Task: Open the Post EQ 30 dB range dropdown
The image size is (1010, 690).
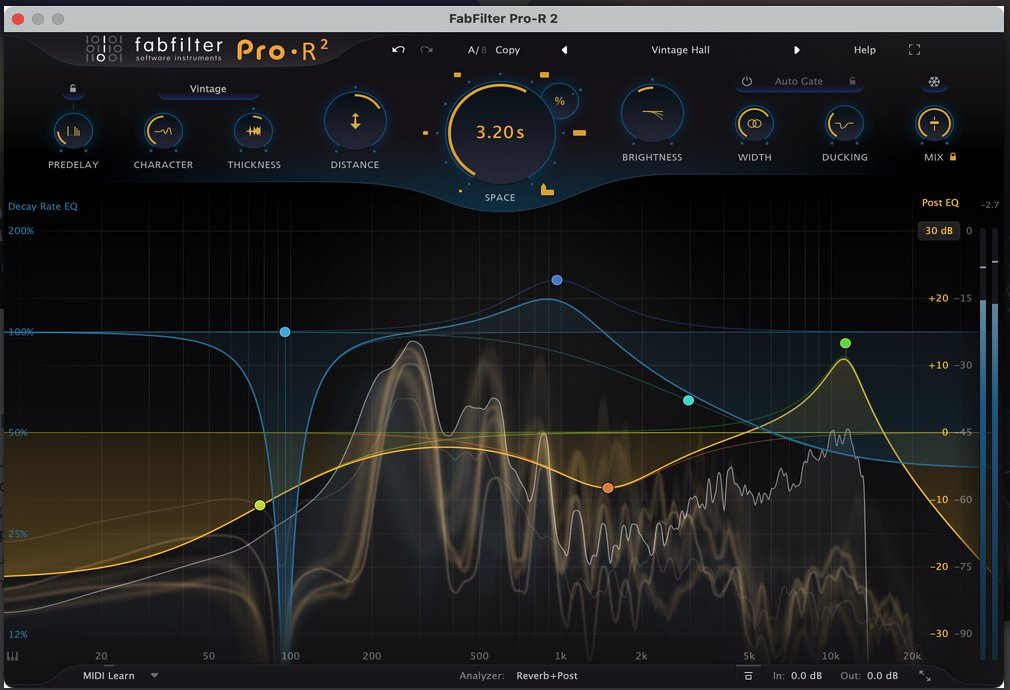Action: (939, 231)
